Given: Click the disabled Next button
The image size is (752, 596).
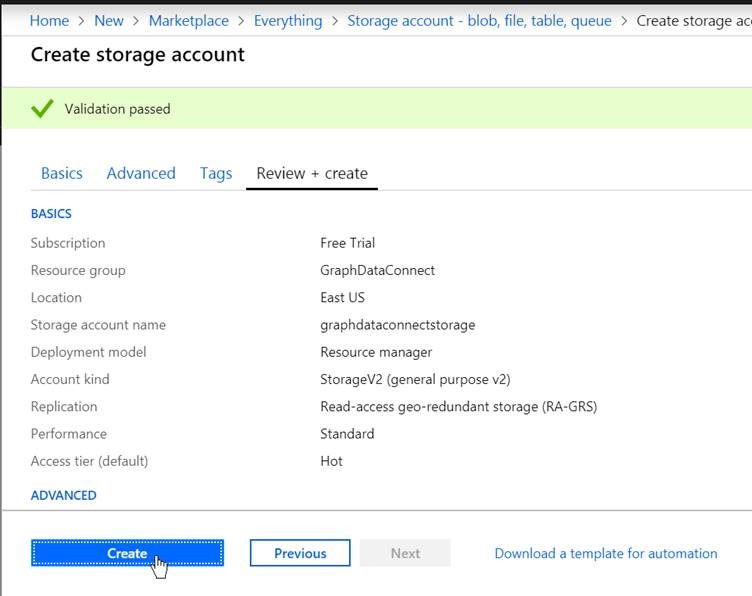Looking at the screenshot, I should tap(405, 553).
